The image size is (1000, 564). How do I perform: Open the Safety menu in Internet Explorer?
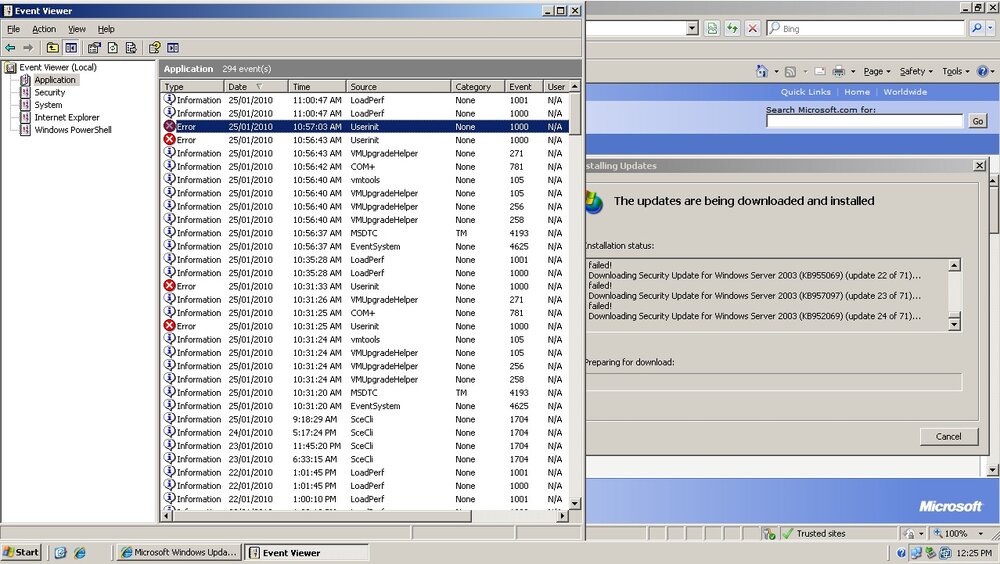pyautogui.click(x=916, y=71)
